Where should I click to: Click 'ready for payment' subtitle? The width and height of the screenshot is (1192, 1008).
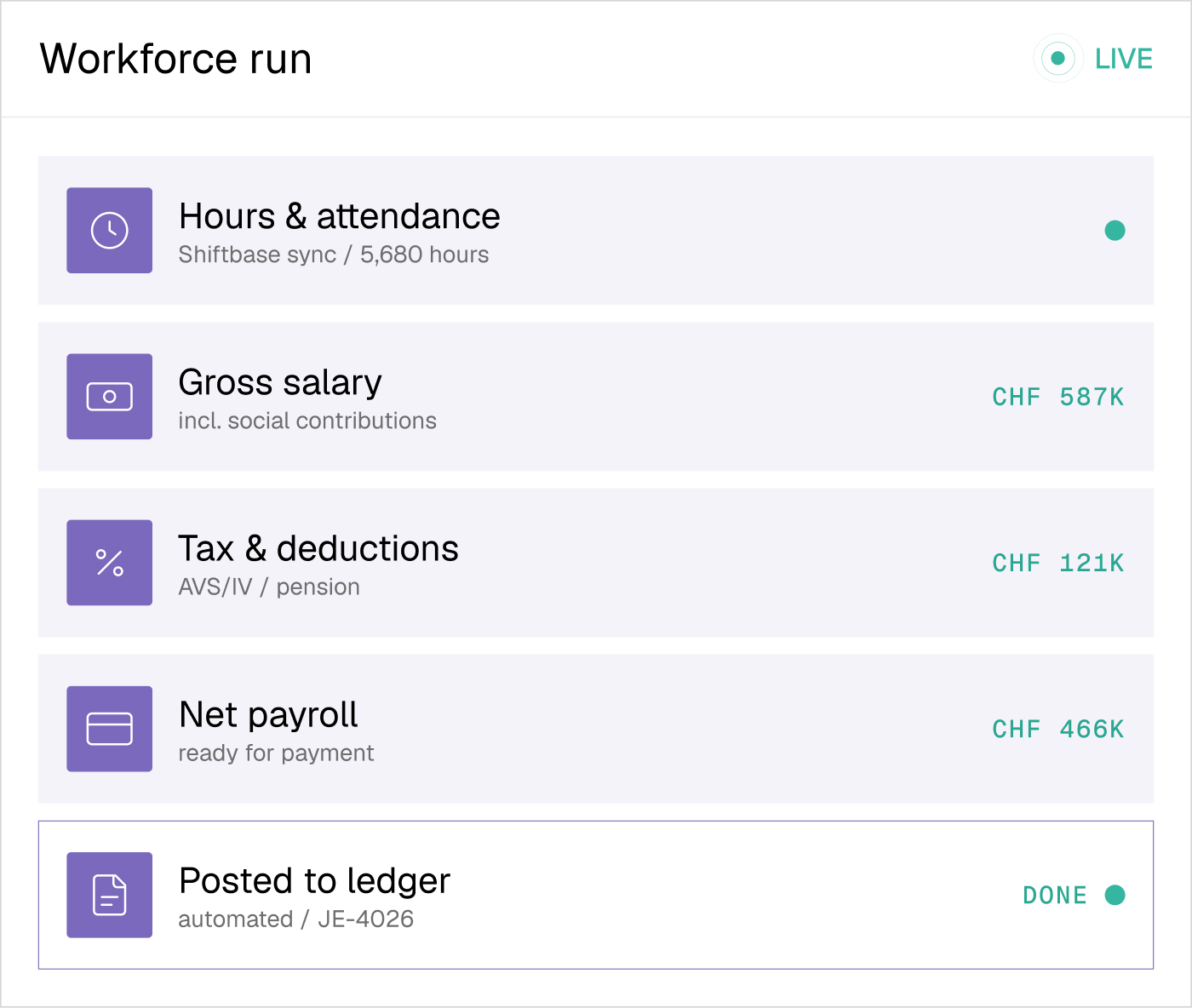click(x=276, y=753)
